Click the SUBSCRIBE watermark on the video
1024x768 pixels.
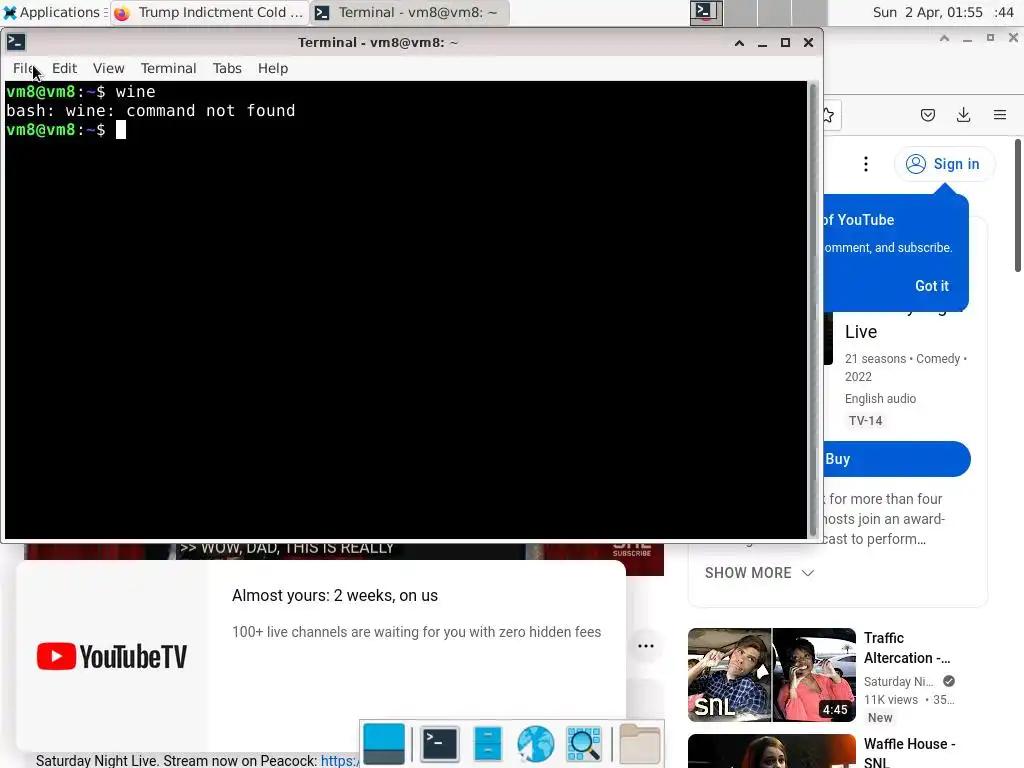pos(632,552)
